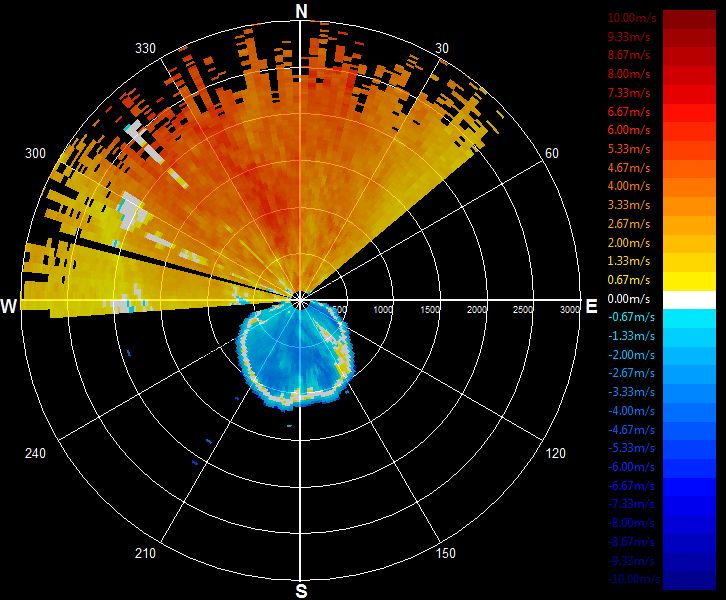Image resolution: width=726 pixels, height=600 pixels.
Task: Click the N compass label
Action: click(301, 11)
